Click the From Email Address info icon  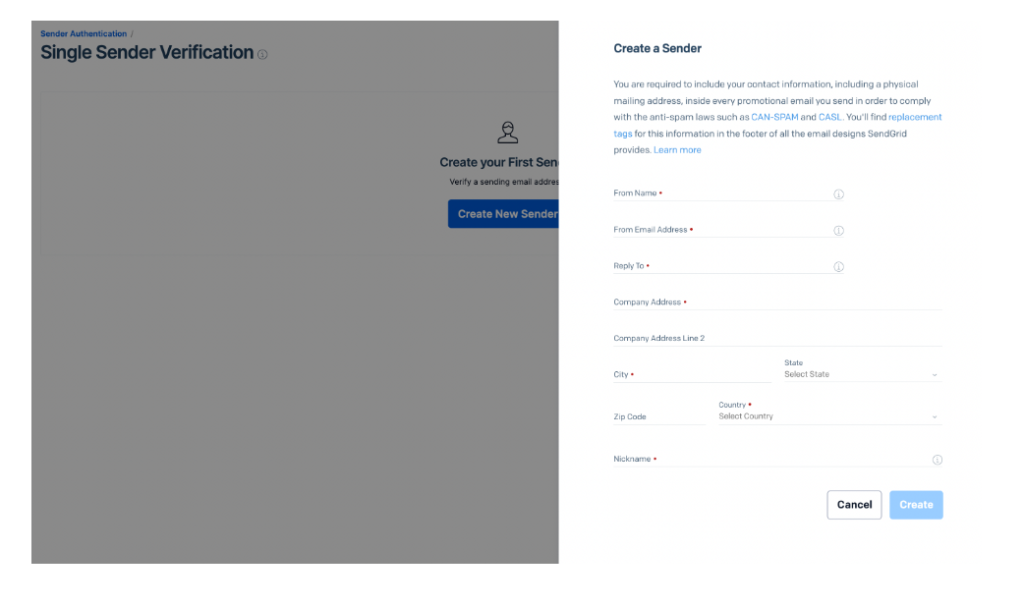pyautogui.click(x=838, y=231)
